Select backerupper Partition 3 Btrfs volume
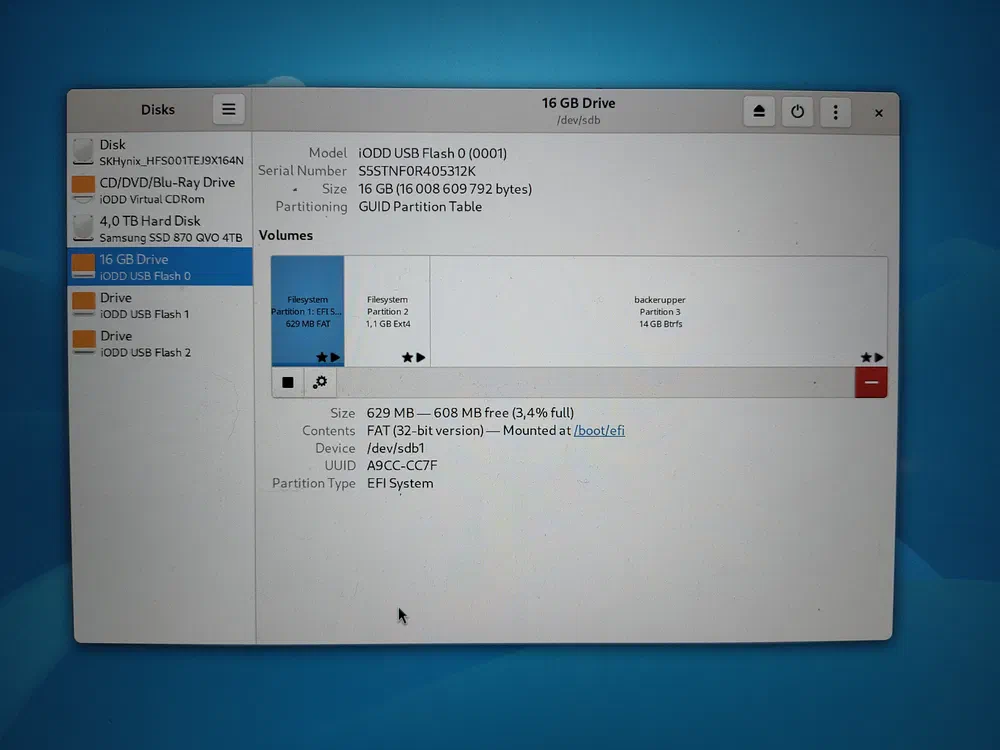Viewport: 1000px width, 750px height. click(x=659, y=311)
